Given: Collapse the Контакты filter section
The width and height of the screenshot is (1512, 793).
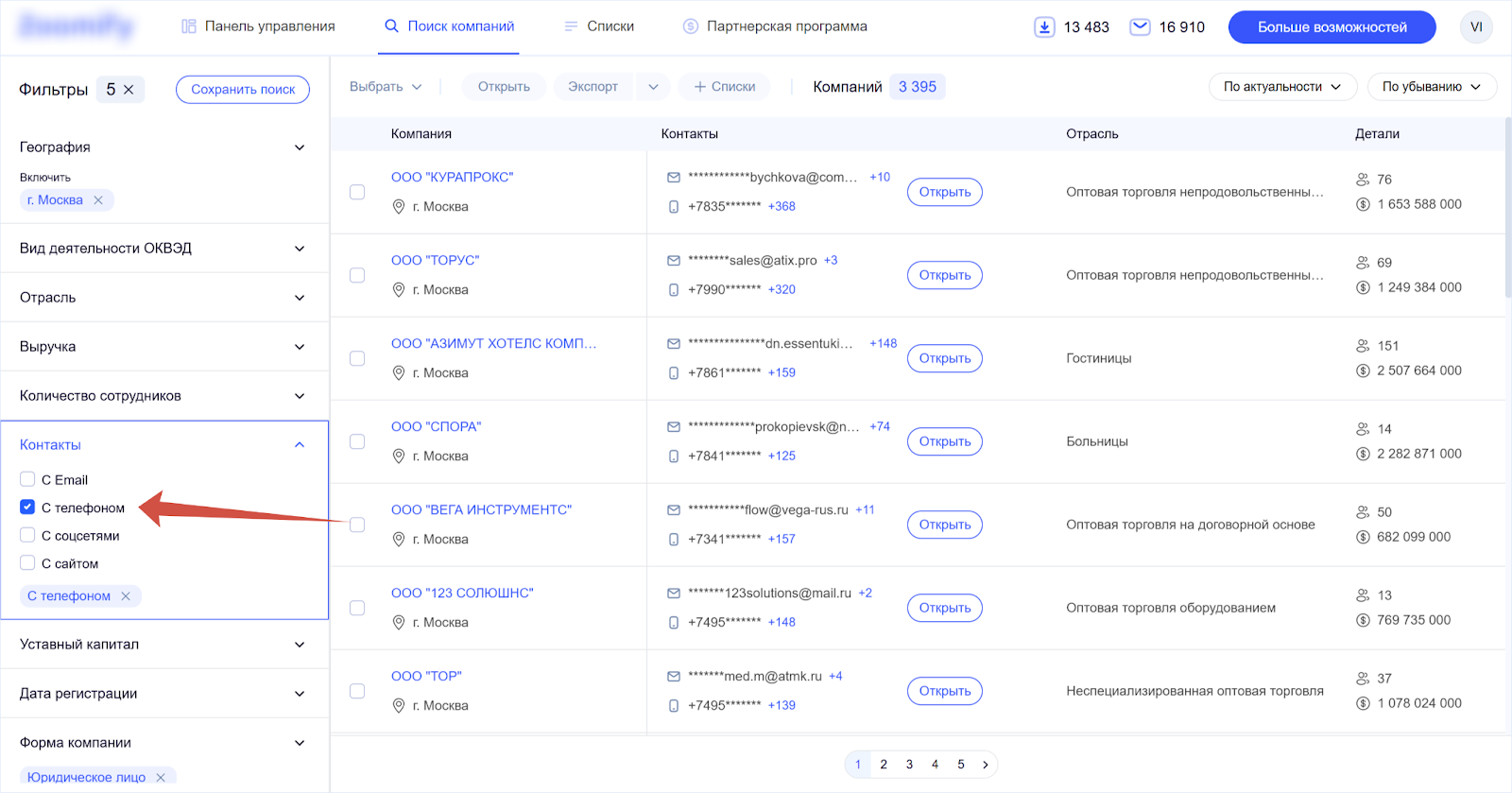Looking at the screenshot, I should [x=300, y=443].
